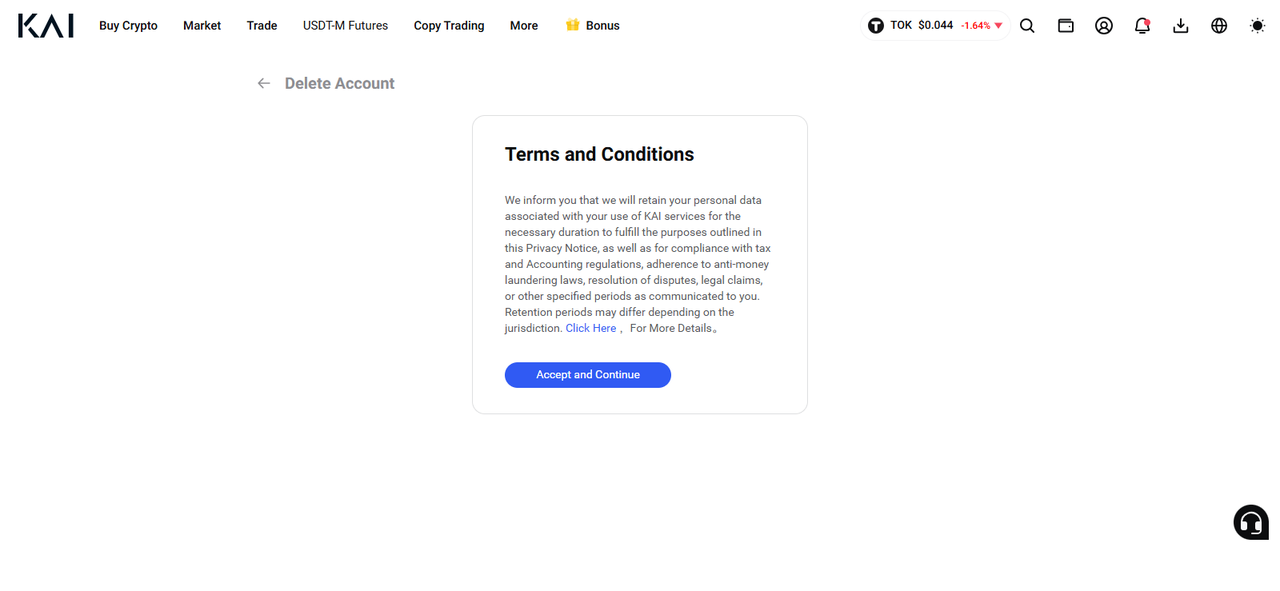The width and height of the screenshot is (1280, 591).
Task: Follow the Click Here link
Action: pyautogui.click(x=591, y=328)
